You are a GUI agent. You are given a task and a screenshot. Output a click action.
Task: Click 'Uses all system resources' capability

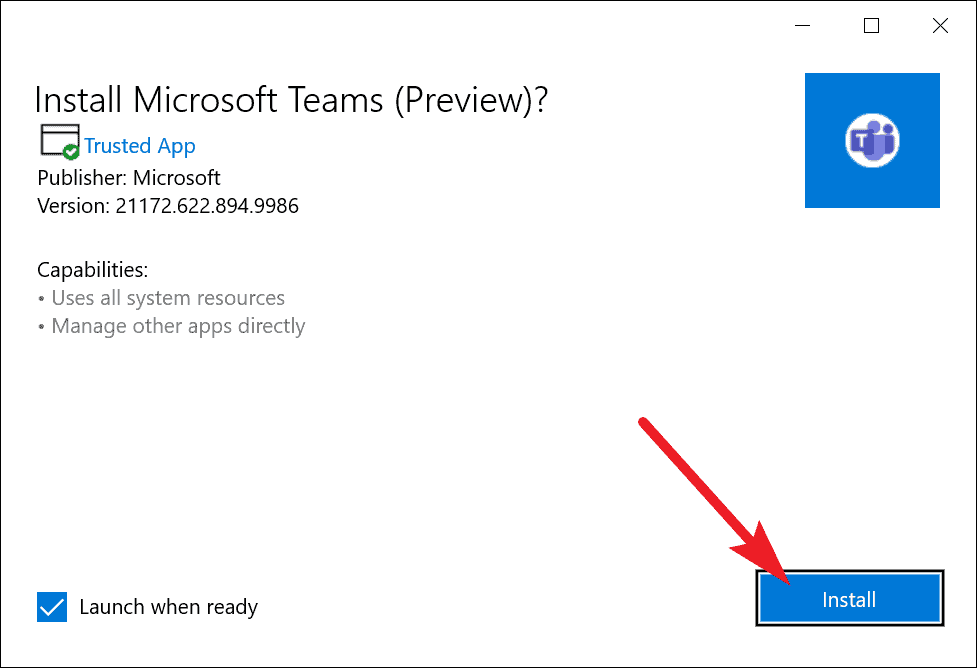point(167,298)
